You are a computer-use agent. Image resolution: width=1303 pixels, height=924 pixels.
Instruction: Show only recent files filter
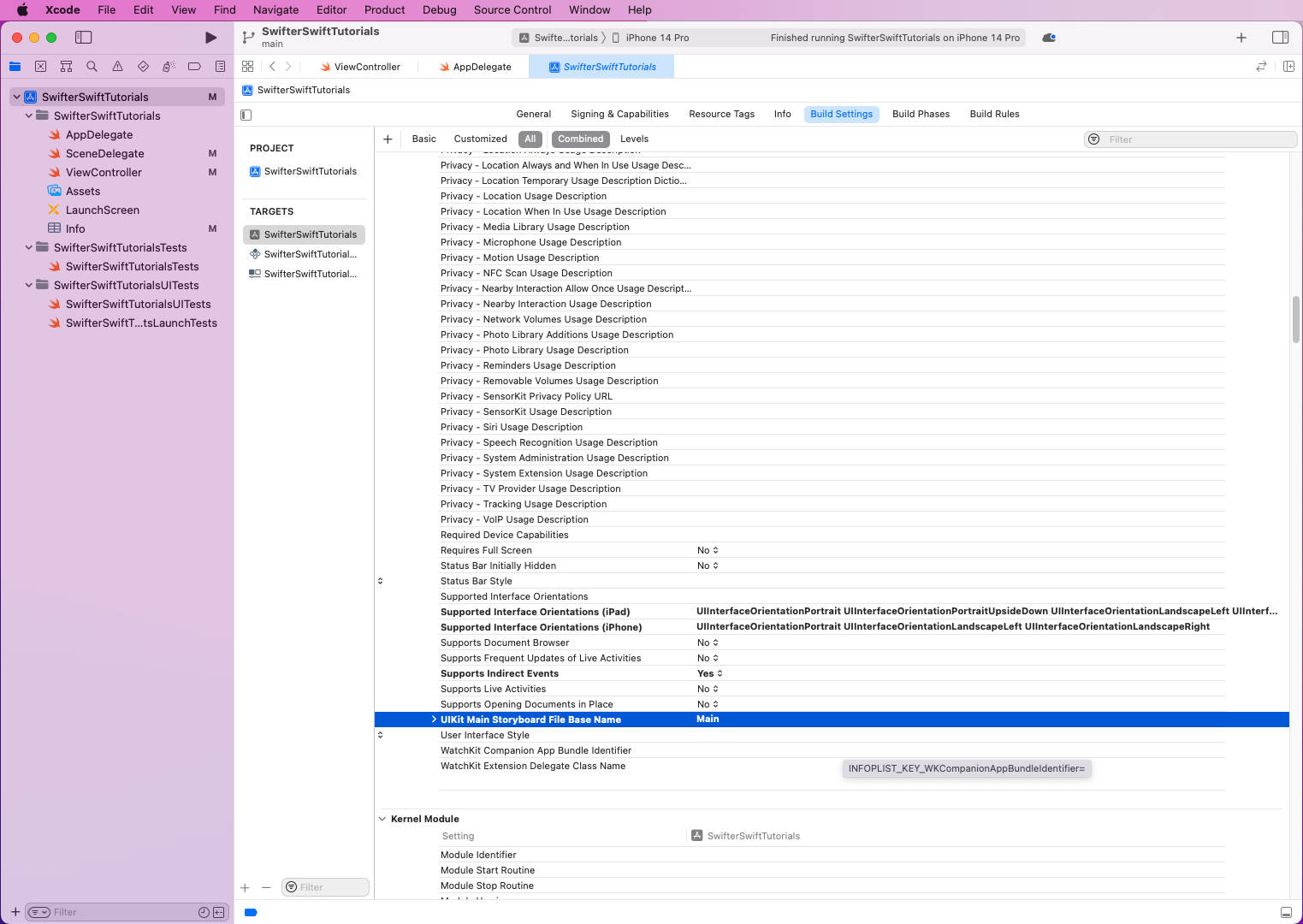204,912
